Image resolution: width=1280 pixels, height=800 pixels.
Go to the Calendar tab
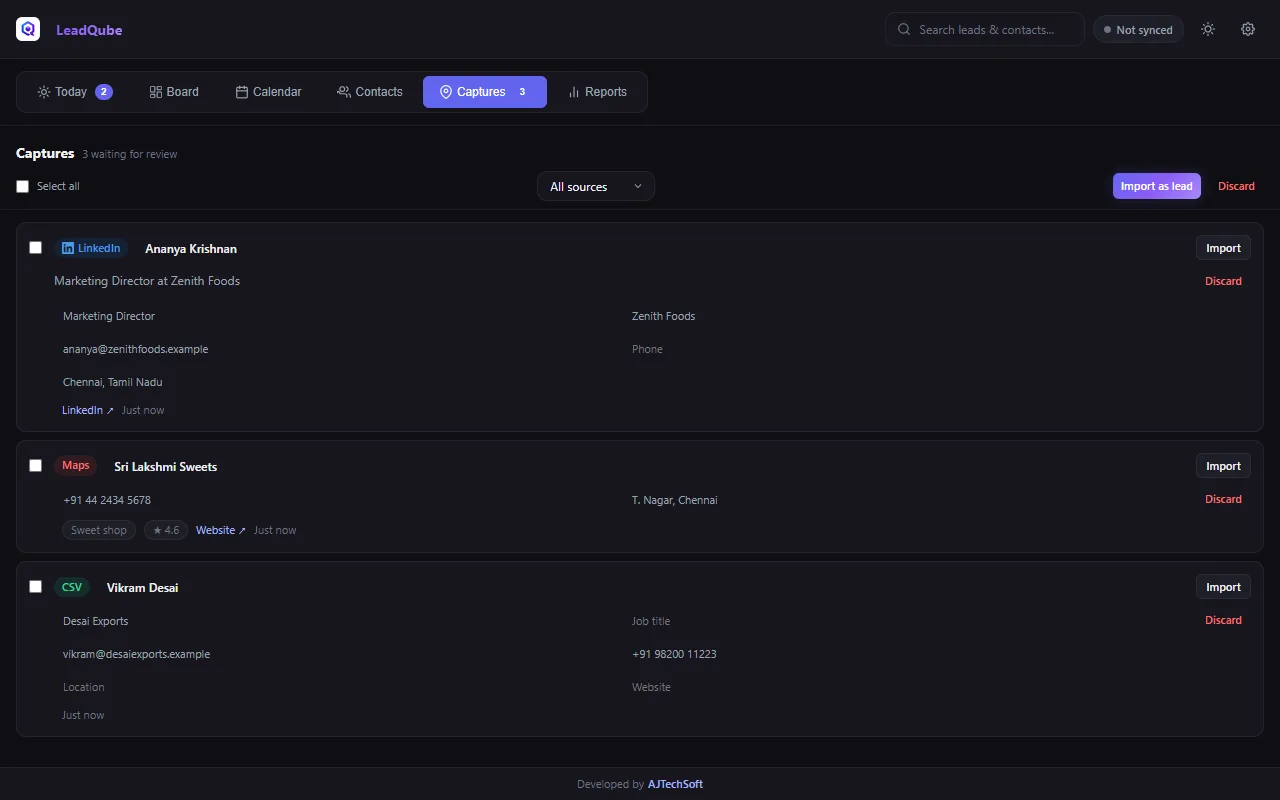[x=268, y=92]
